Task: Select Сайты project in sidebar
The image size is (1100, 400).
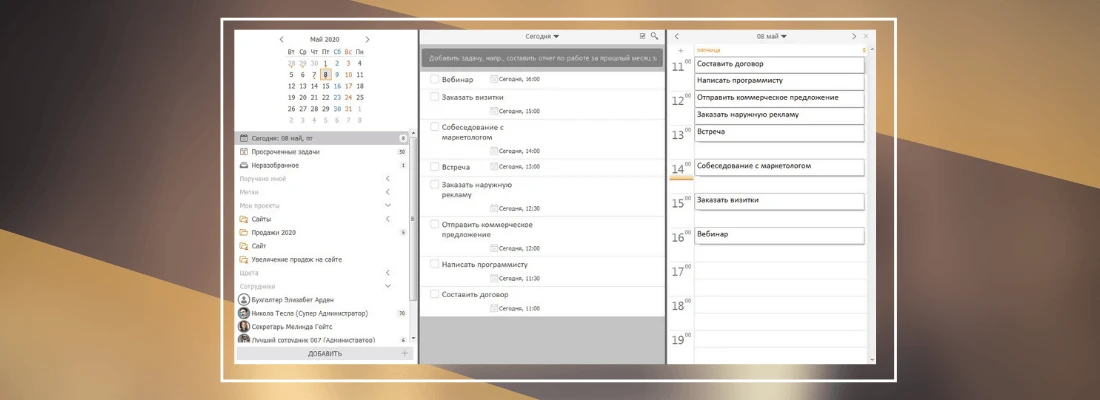Action: click(x=261, y=219)
